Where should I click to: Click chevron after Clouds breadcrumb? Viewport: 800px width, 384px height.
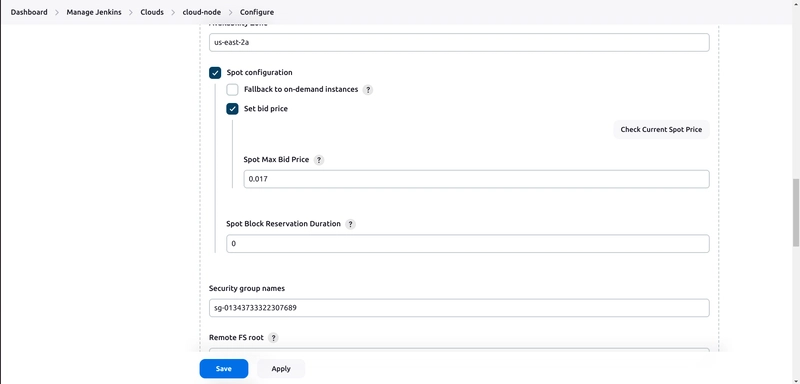173,12
